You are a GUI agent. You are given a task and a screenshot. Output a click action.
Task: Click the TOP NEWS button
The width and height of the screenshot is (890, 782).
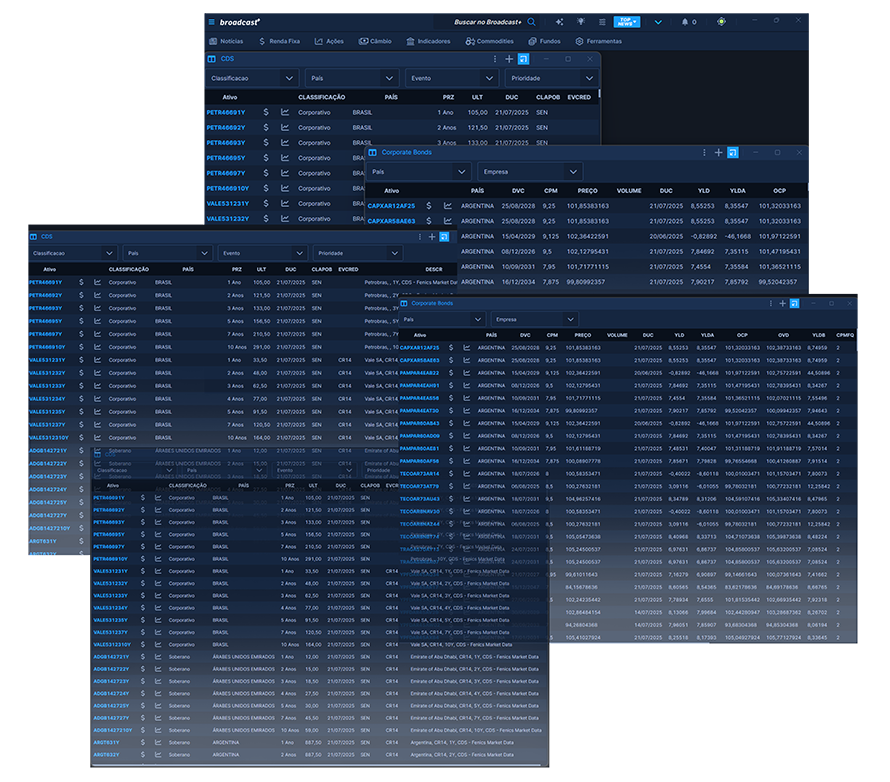627,22
